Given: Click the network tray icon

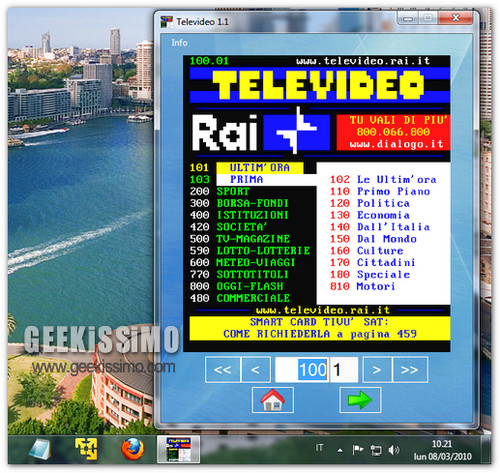Looking at the screenshot, I should (376, 450).
